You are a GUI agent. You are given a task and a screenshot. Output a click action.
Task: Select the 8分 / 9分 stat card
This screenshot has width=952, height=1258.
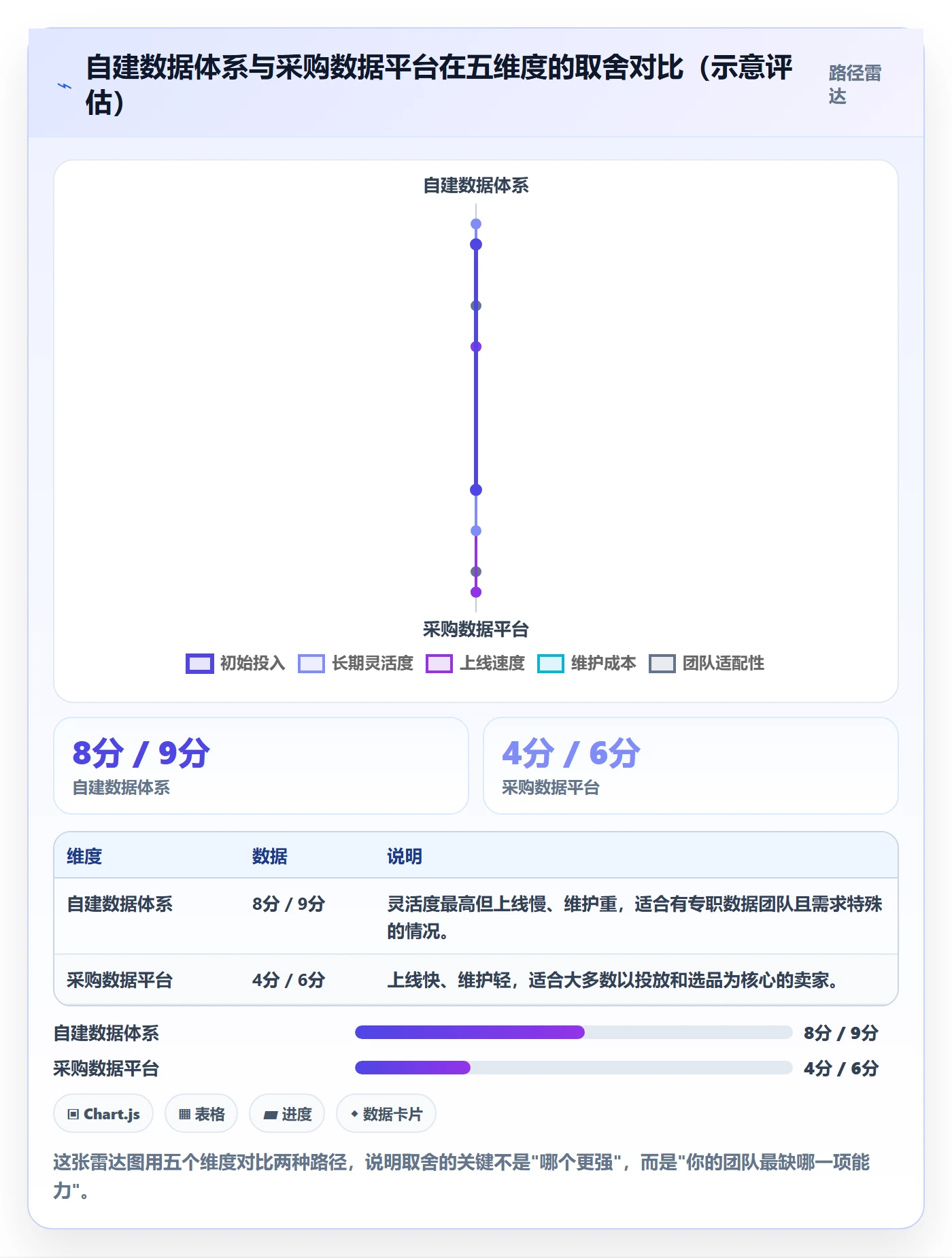261,766
